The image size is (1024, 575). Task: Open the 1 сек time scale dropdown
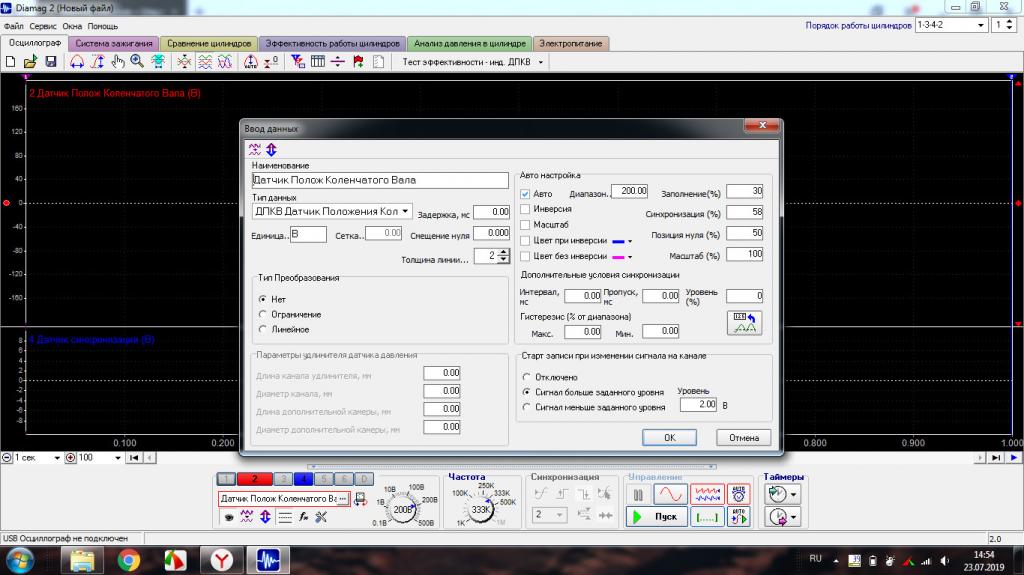(57, 458)
